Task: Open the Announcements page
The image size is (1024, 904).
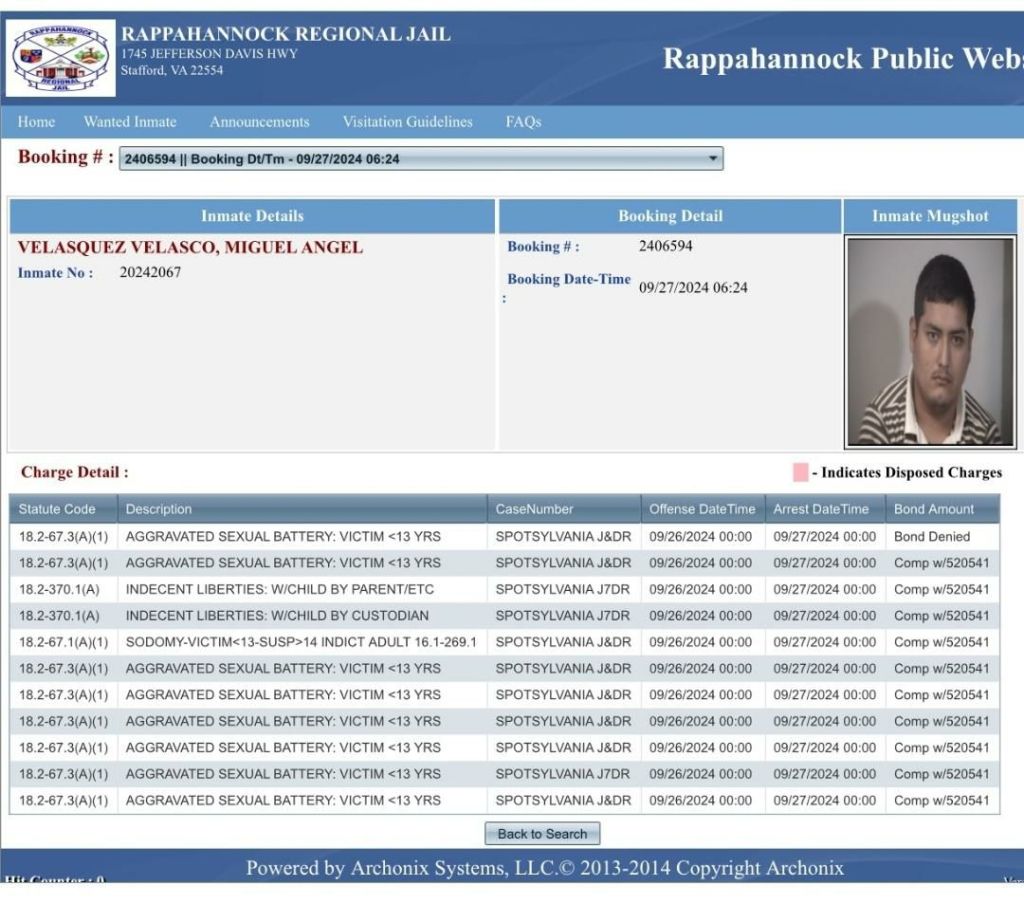Action: [259, 122]
